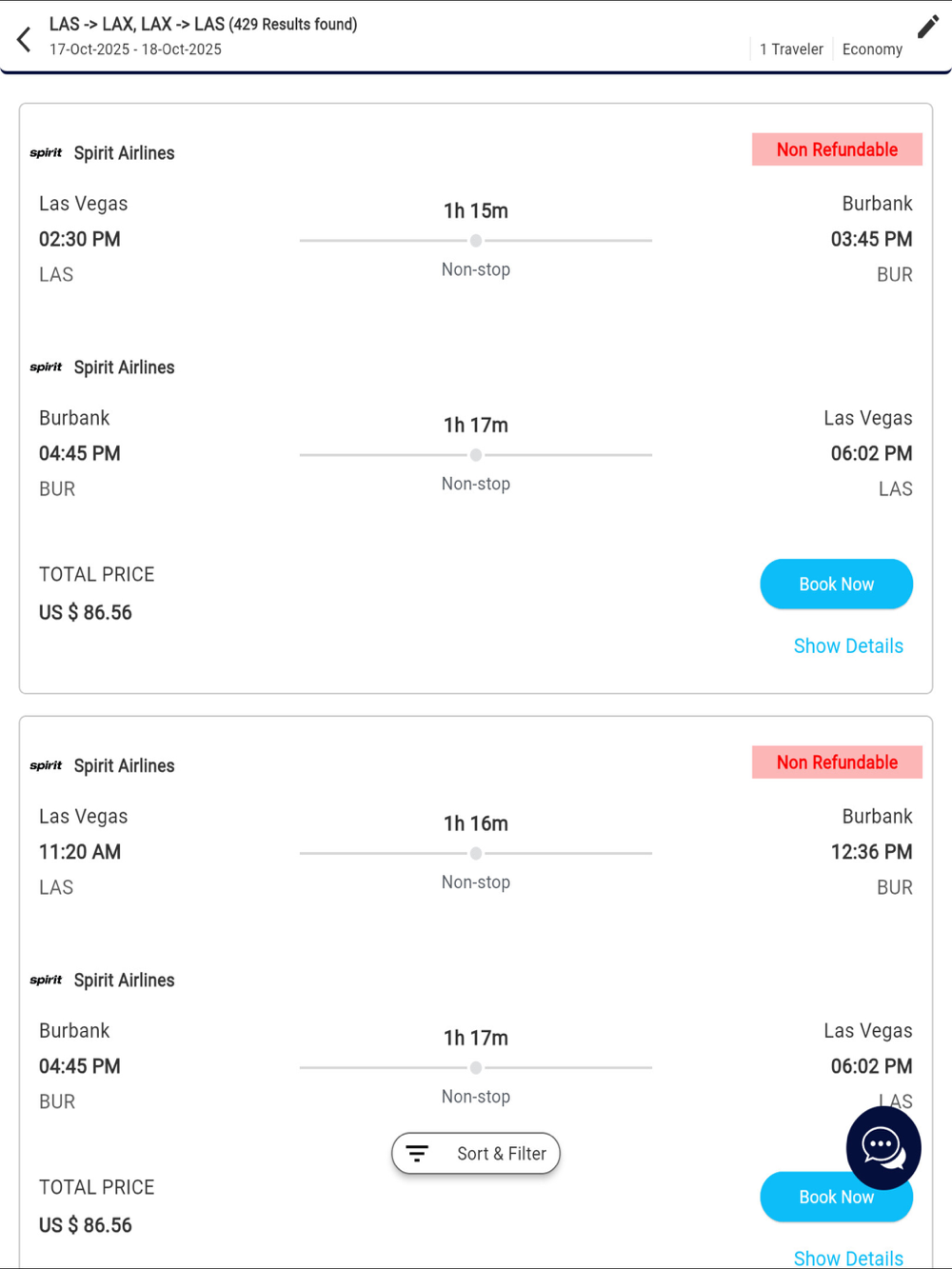Tap second card's Non Refundable badge

(837, 763)
